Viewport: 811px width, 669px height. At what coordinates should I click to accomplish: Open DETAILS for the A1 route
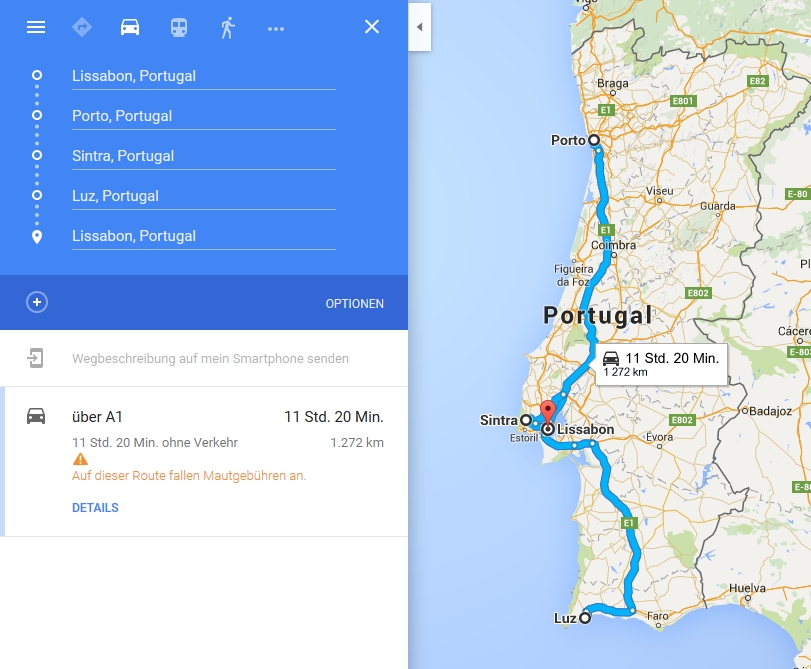point(95,508)
